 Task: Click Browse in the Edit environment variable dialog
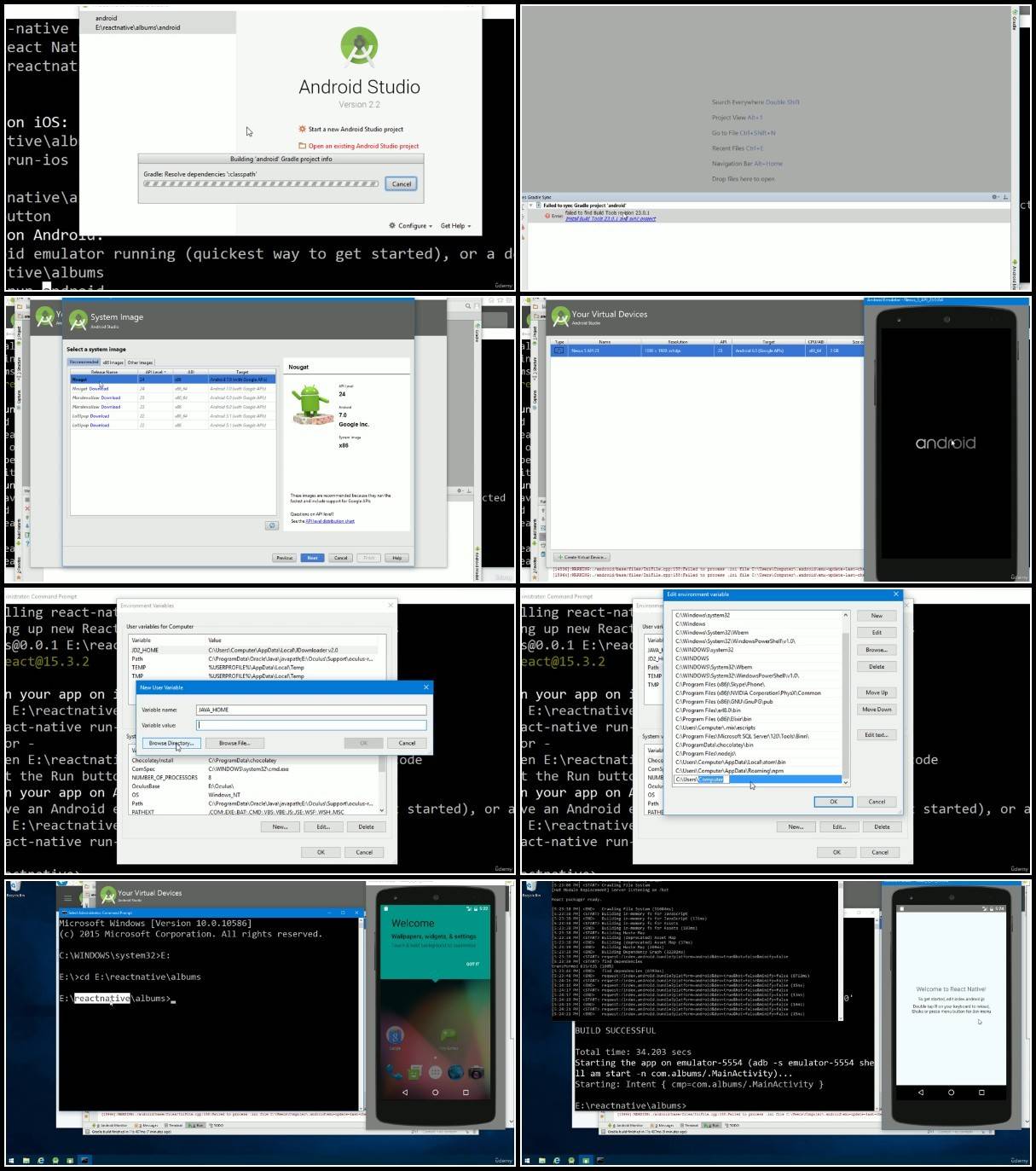[x=877, y=650]
